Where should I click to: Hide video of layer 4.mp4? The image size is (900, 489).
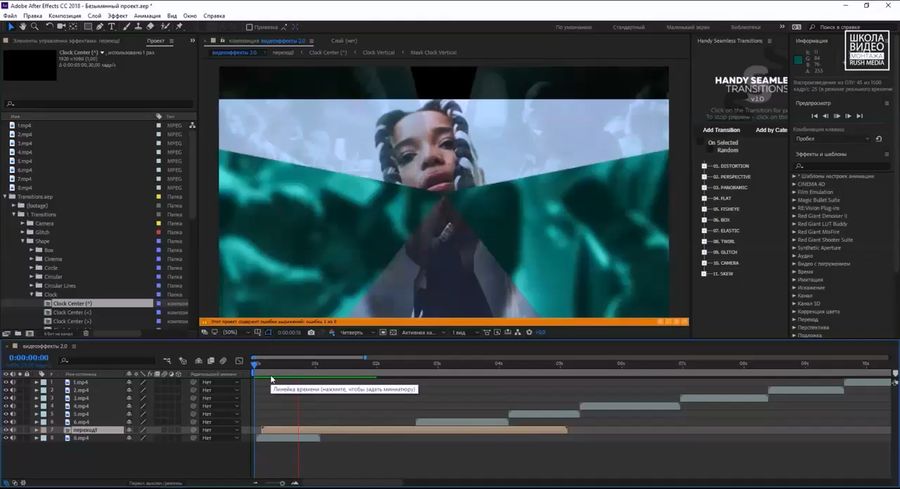[6, 406]
